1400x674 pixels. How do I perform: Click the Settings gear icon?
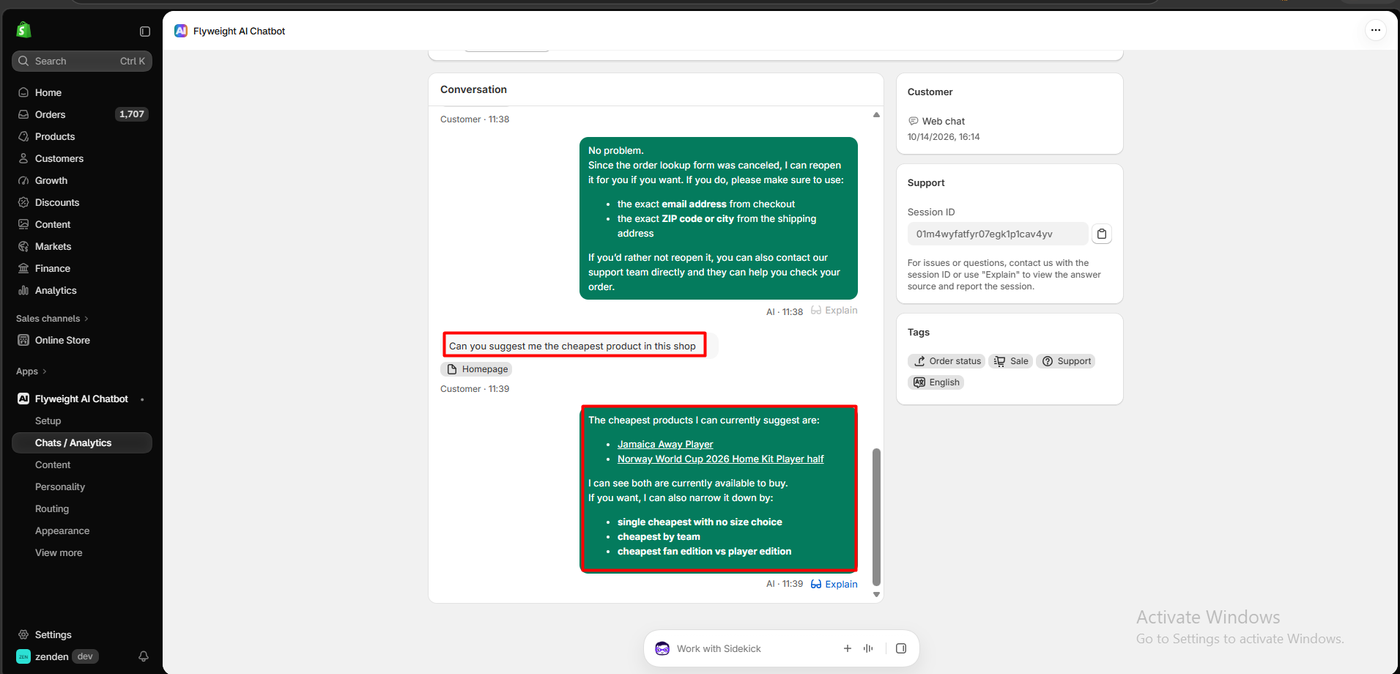point(24,634)
